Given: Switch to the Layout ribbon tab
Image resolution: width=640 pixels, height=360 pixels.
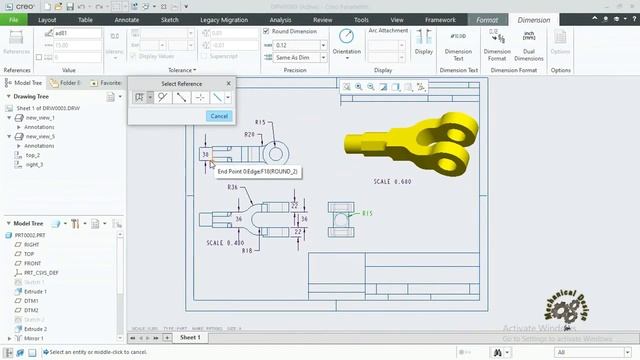Looking at the screenshot, I should click(x=47, y=20).
